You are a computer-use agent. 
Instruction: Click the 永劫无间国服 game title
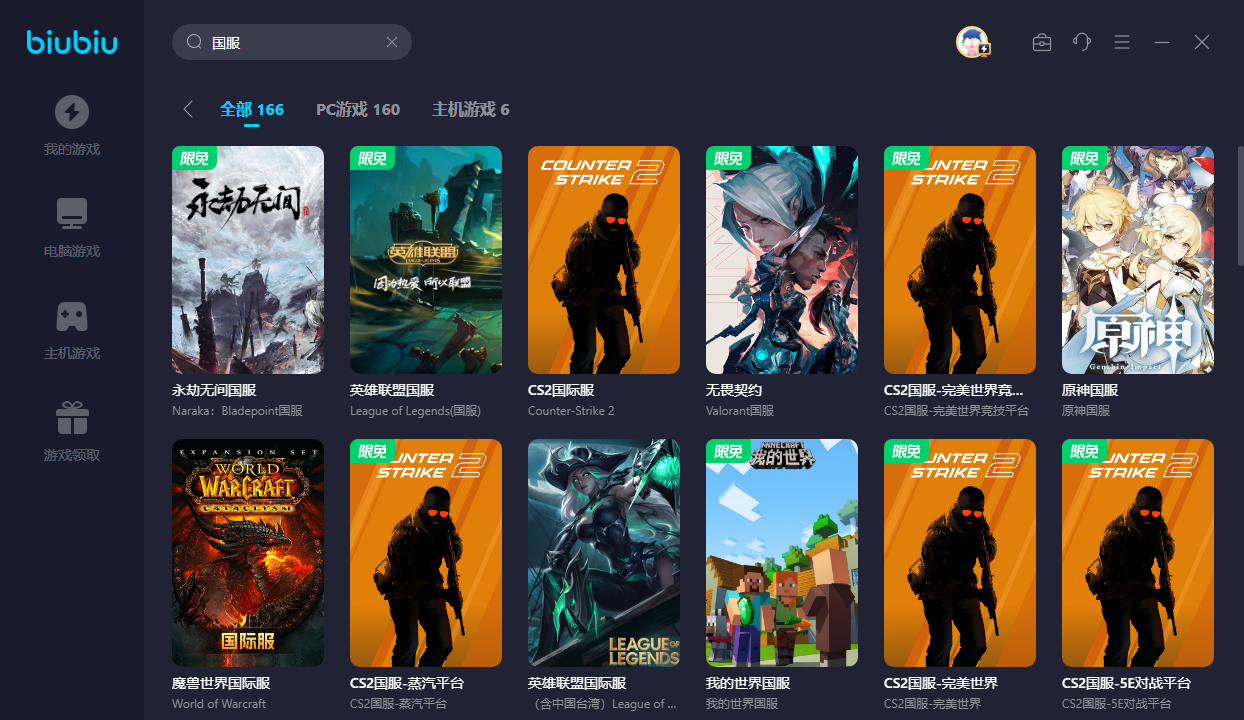pos(213,390)
